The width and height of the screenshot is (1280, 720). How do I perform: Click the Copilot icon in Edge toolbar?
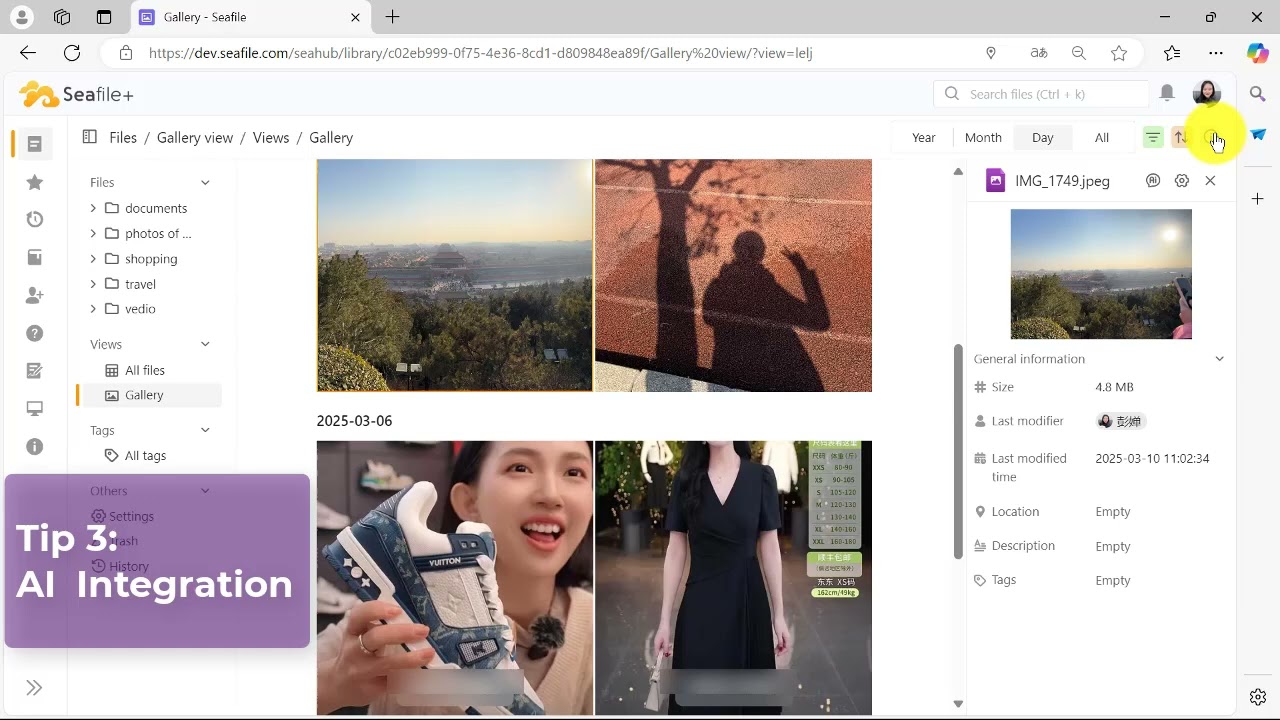click(1258, 53)
